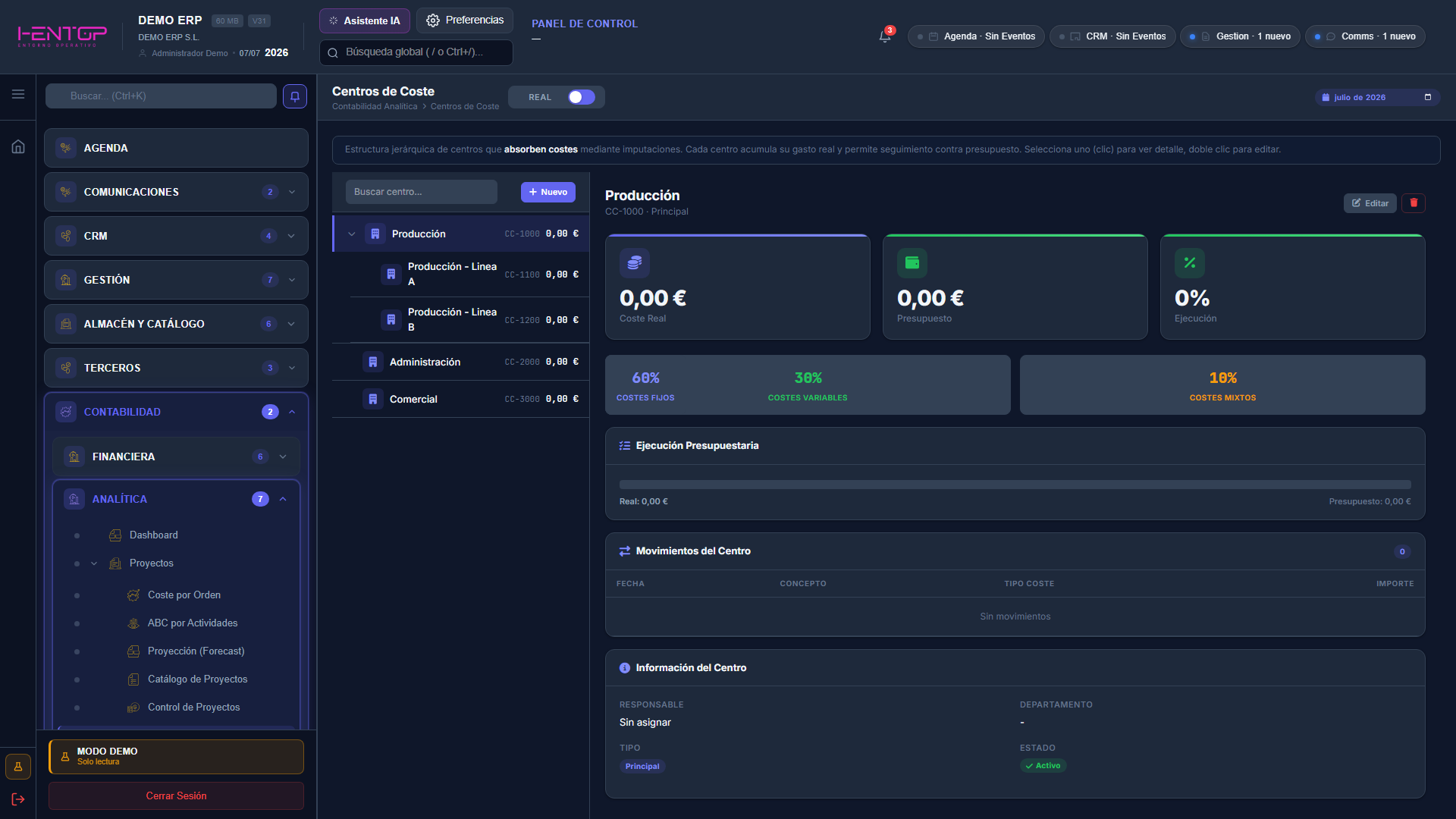Delete the Producción center with the trash icon
This screenshot has width=1456, height=819.
click(1414, 203)
